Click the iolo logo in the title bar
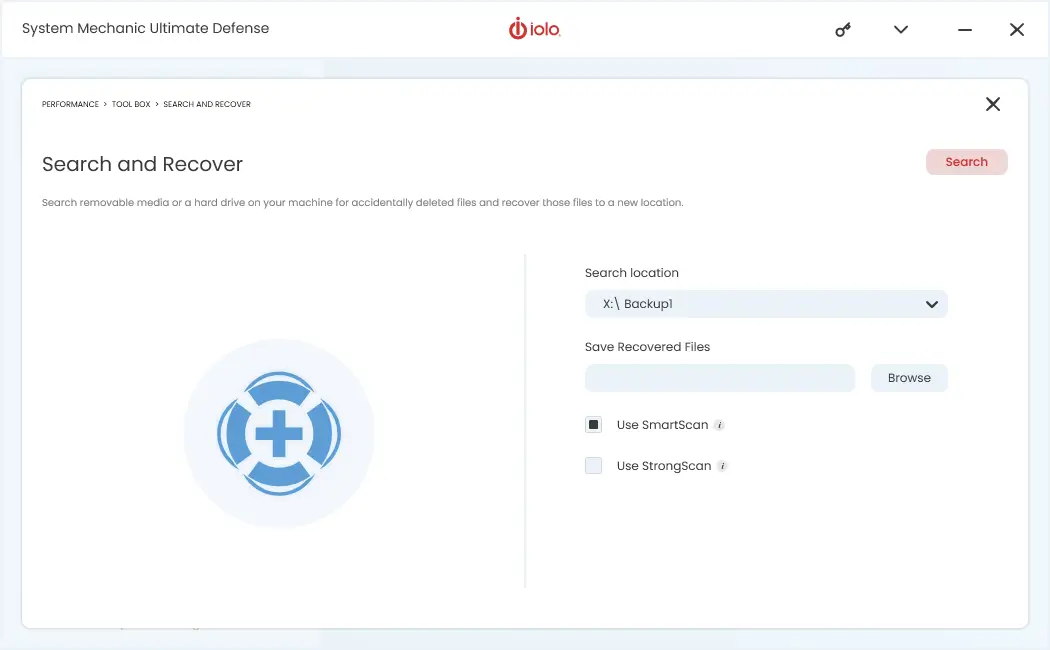This screenshot has width=1050, height=650. pos(534,29)
